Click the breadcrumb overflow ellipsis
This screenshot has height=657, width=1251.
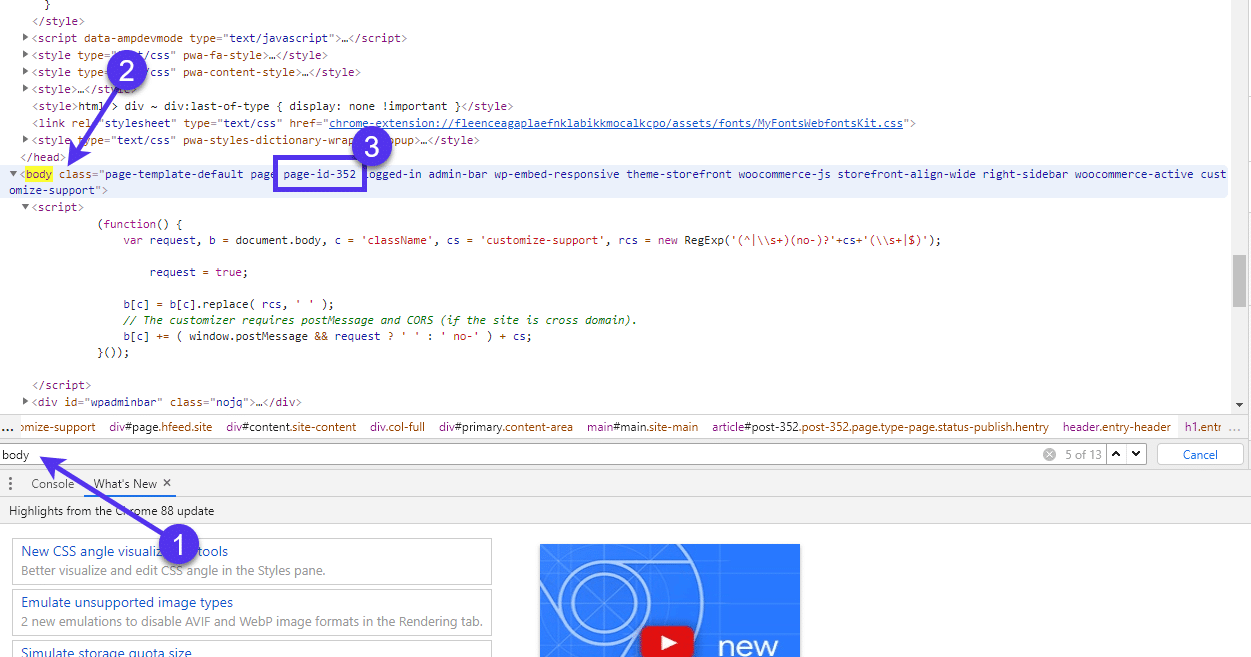(x=7, y=426)
